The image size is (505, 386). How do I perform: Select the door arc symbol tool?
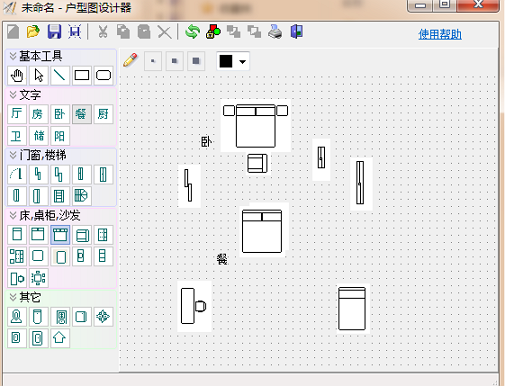pyautogui.click(x=17, y=174)
